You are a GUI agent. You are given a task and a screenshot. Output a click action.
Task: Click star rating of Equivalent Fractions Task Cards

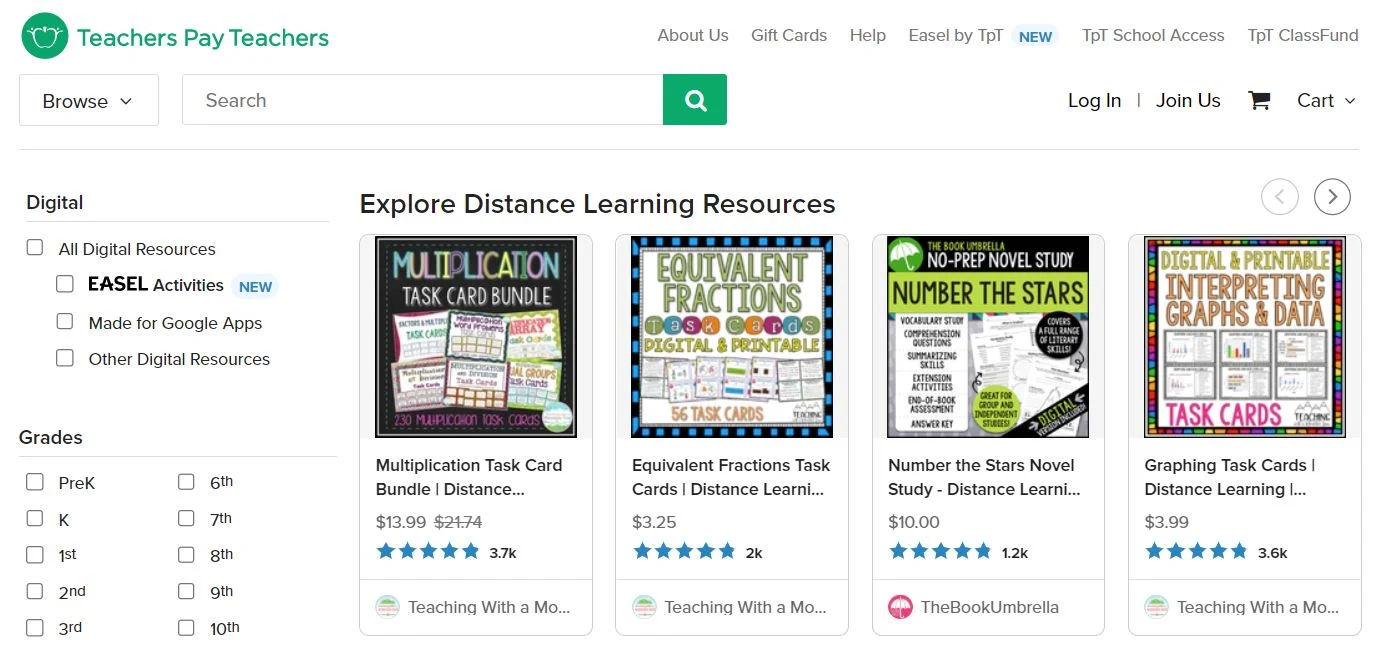684,551
